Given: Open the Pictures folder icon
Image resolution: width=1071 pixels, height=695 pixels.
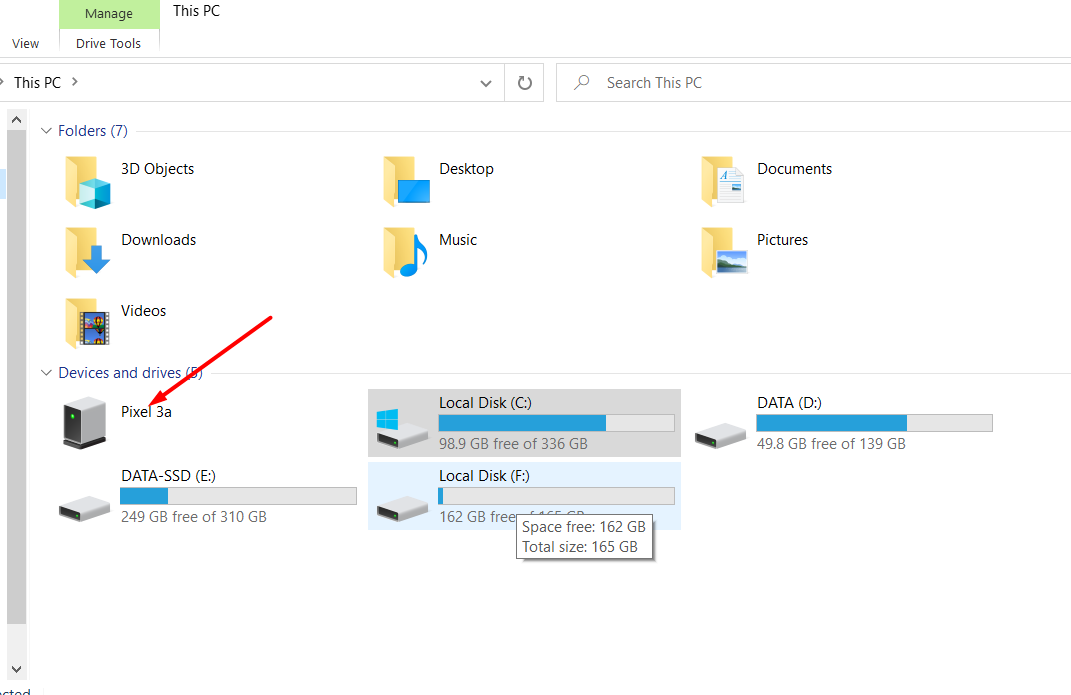Looking at the screenshot, I should pyautogui.click(x=723, y=252).
